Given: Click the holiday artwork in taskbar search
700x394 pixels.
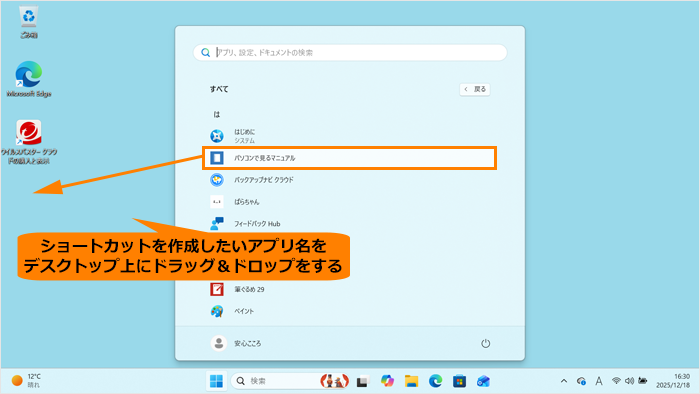Looking at the screenshot, I should tap(334, 381).
